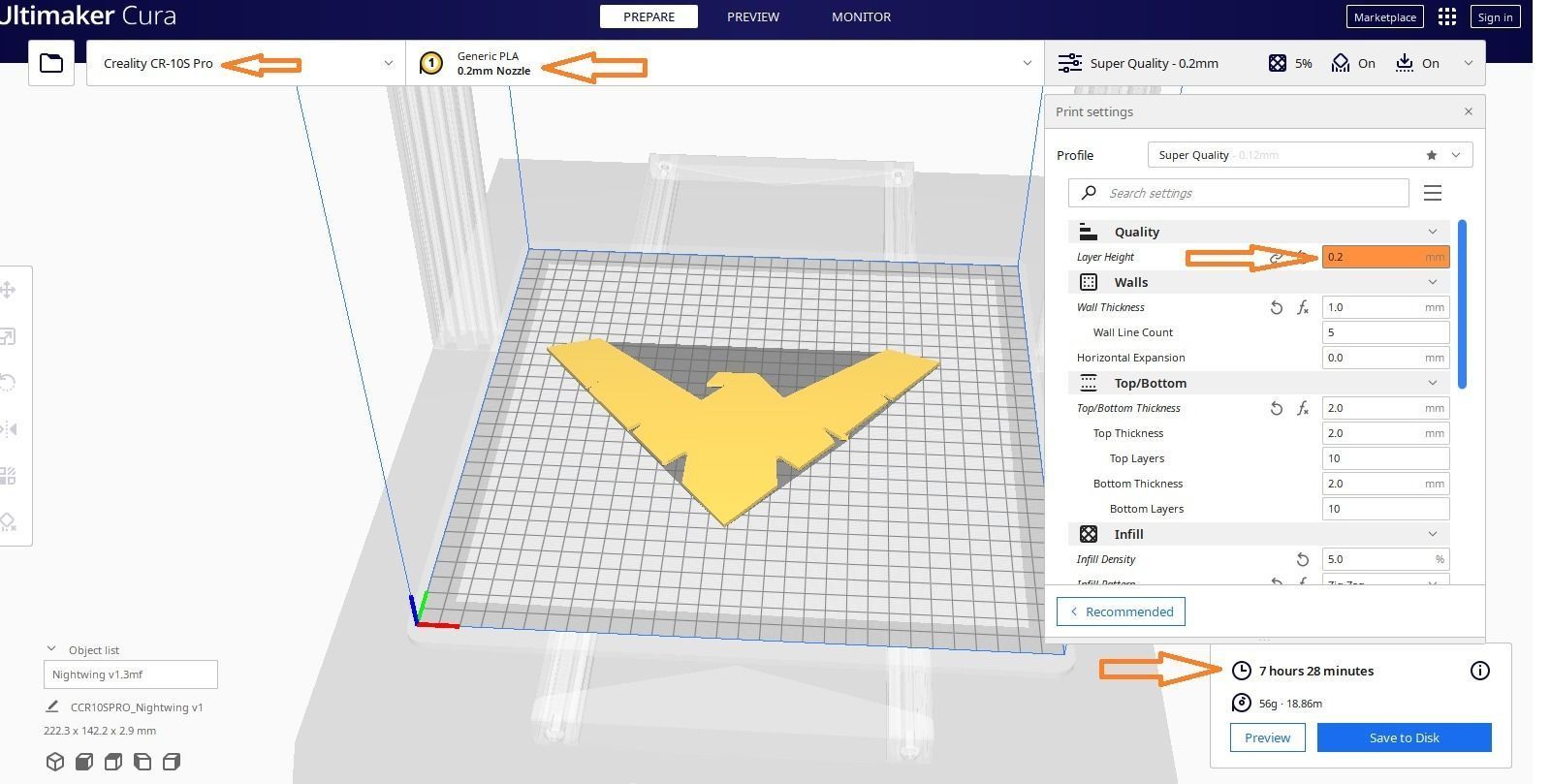This screenshot has height=784, width=1551.
Task: Click Top/Bottom Thickness fx icon
Action: point(1303,408)
